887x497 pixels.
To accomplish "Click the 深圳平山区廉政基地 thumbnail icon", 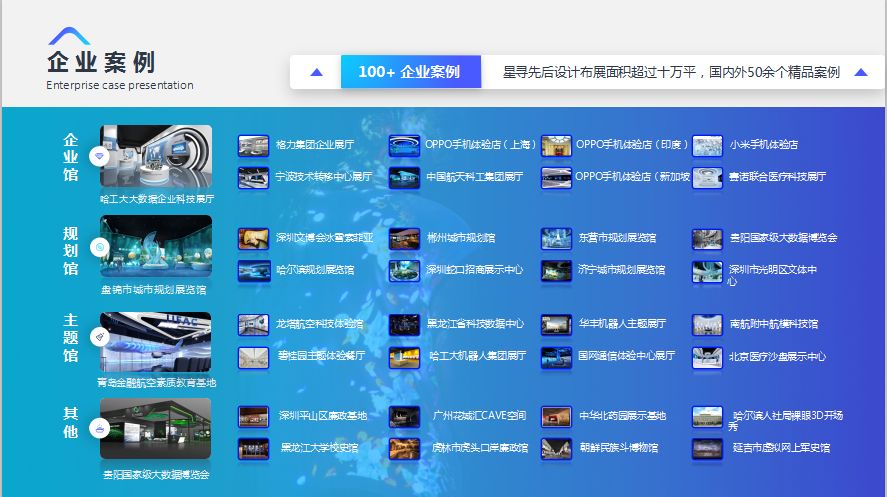I will 253,417.
